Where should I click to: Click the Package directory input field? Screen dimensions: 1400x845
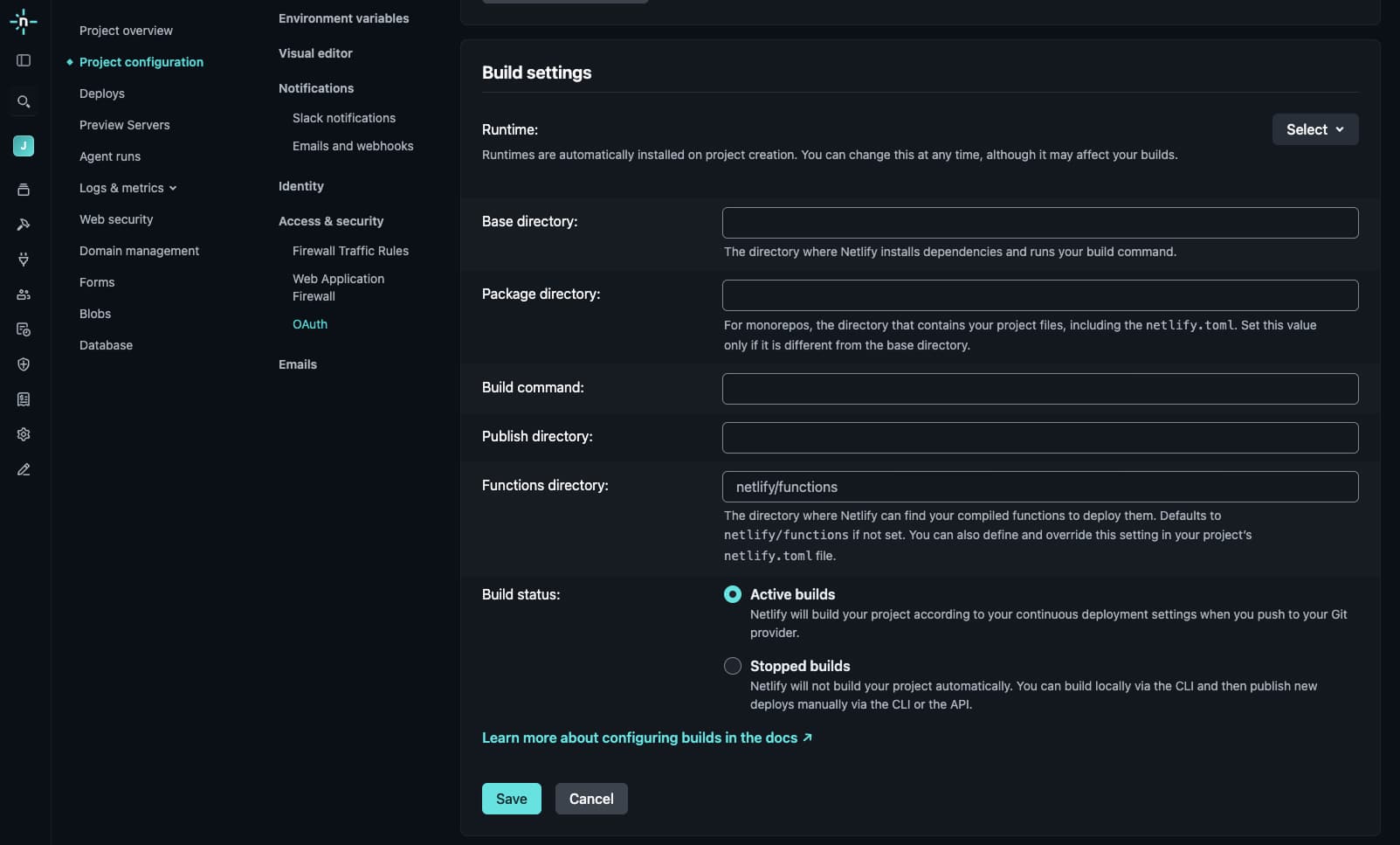1040,295
